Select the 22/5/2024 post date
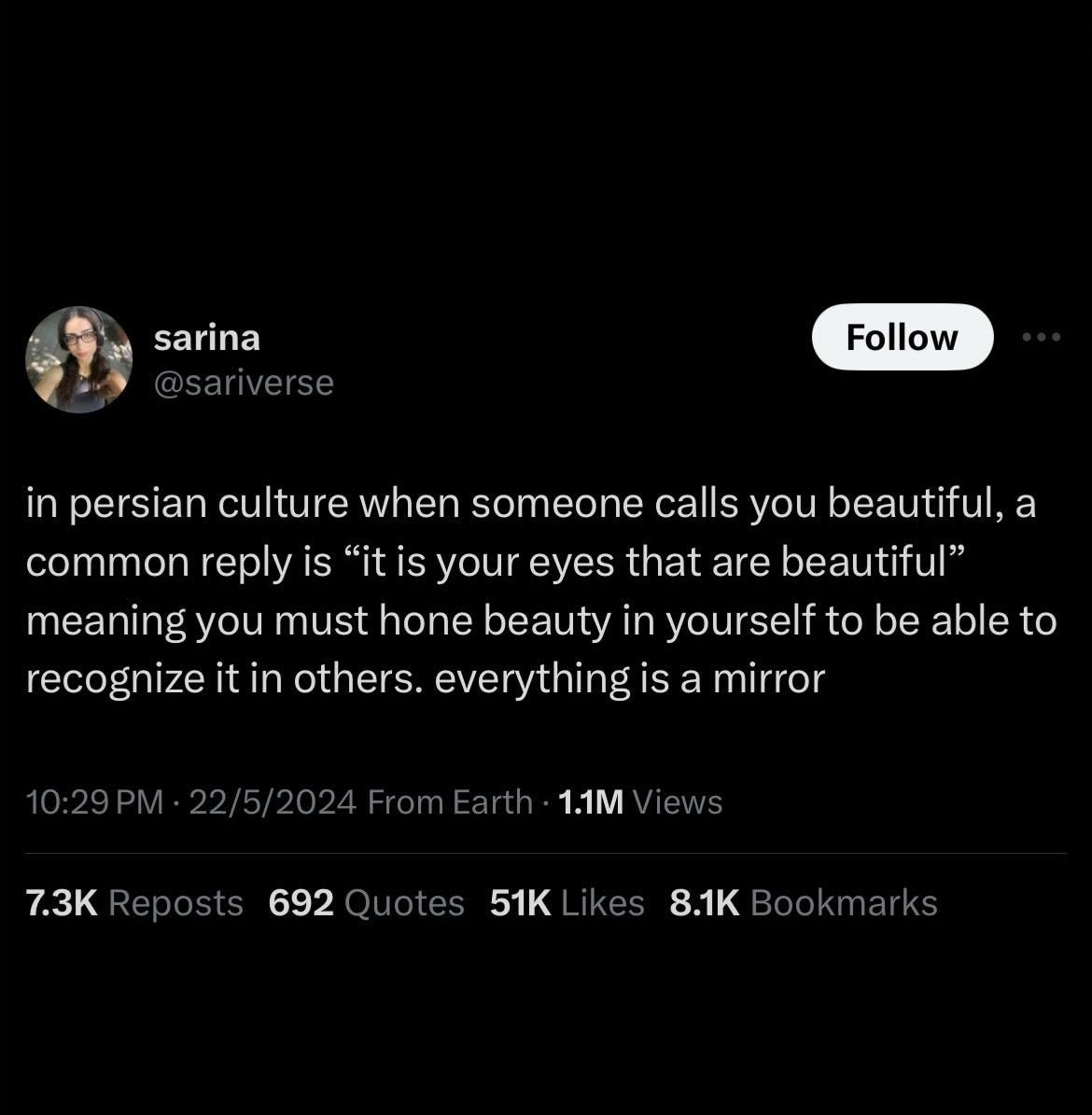This screenshot has height=1115, width=1092. [x=273, y=802]
